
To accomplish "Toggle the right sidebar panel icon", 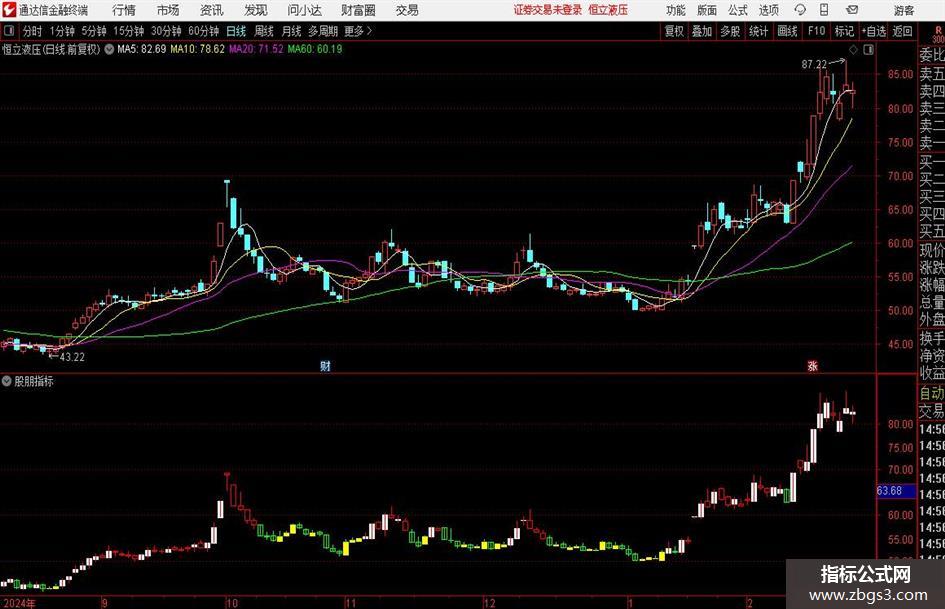I will pyautogui.click(x=868, y=50).
